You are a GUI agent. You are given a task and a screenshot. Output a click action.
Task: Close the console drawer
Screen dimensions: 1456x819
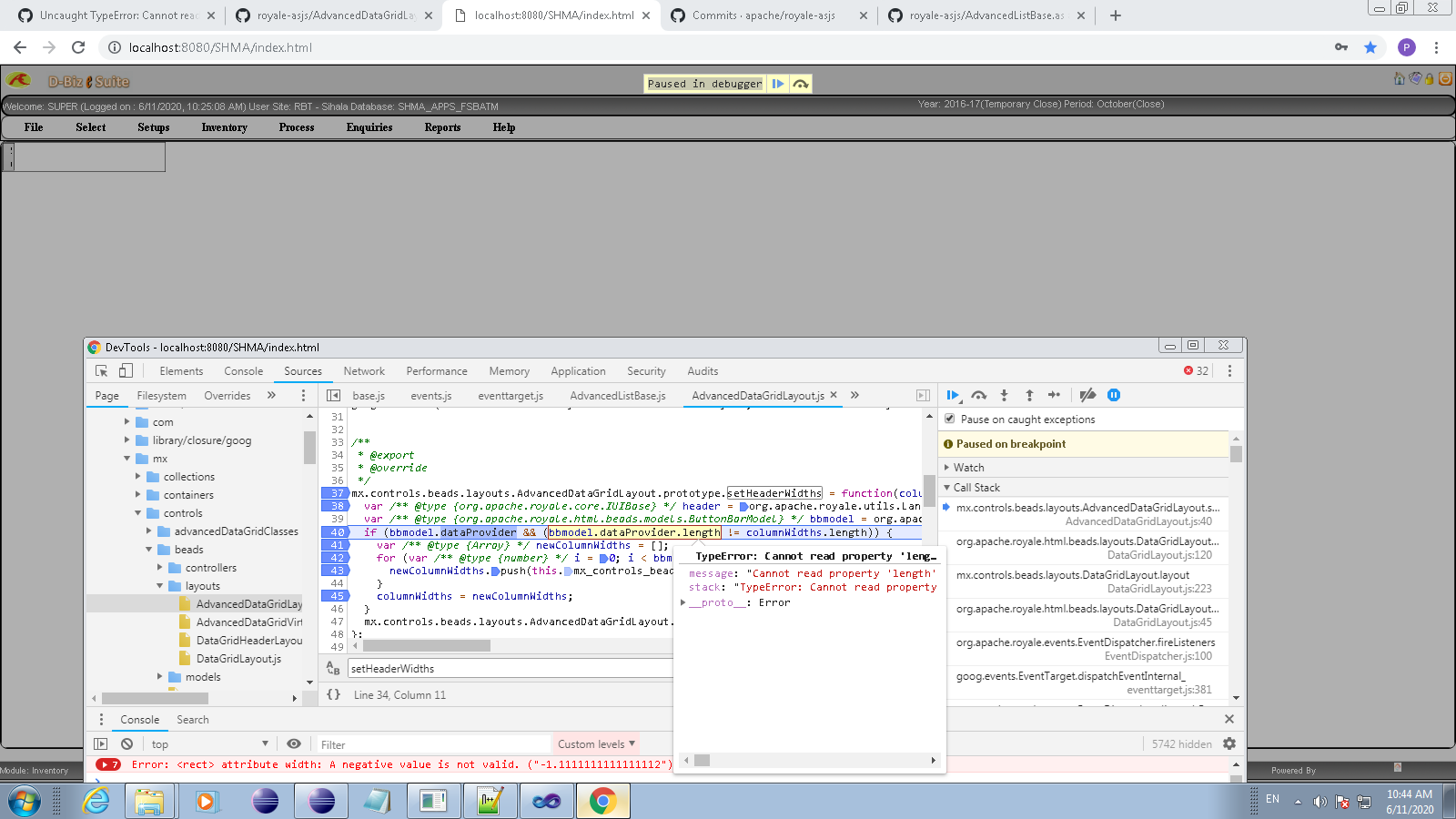point(1229,720)
